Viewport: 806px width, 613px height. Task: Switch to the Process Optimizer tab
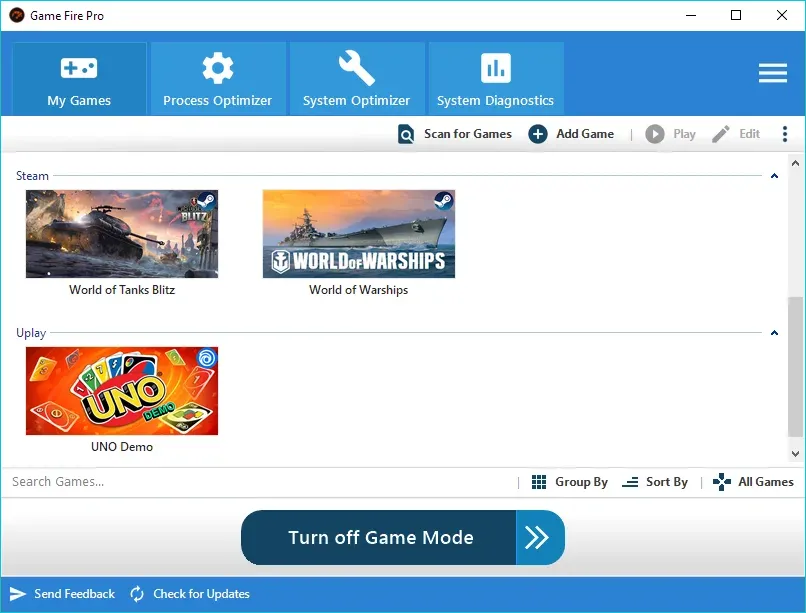(x=218, y=79)
